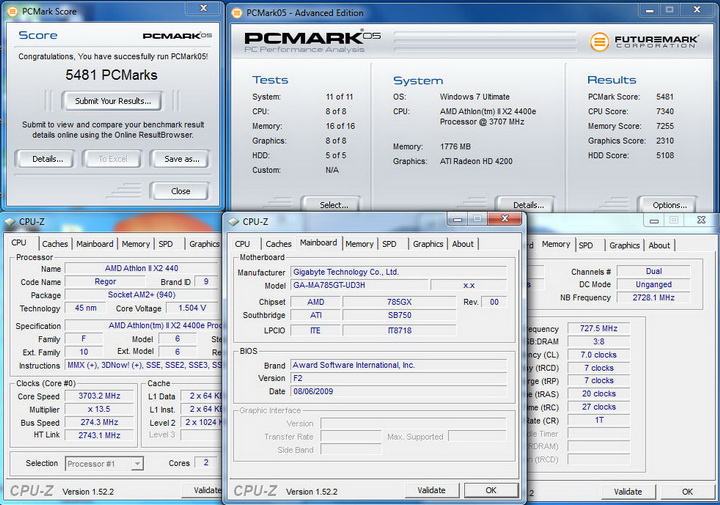Open Mainboard tab in left CPU-Z window
Screen dimensions: 720x505
tap(95, 244)
